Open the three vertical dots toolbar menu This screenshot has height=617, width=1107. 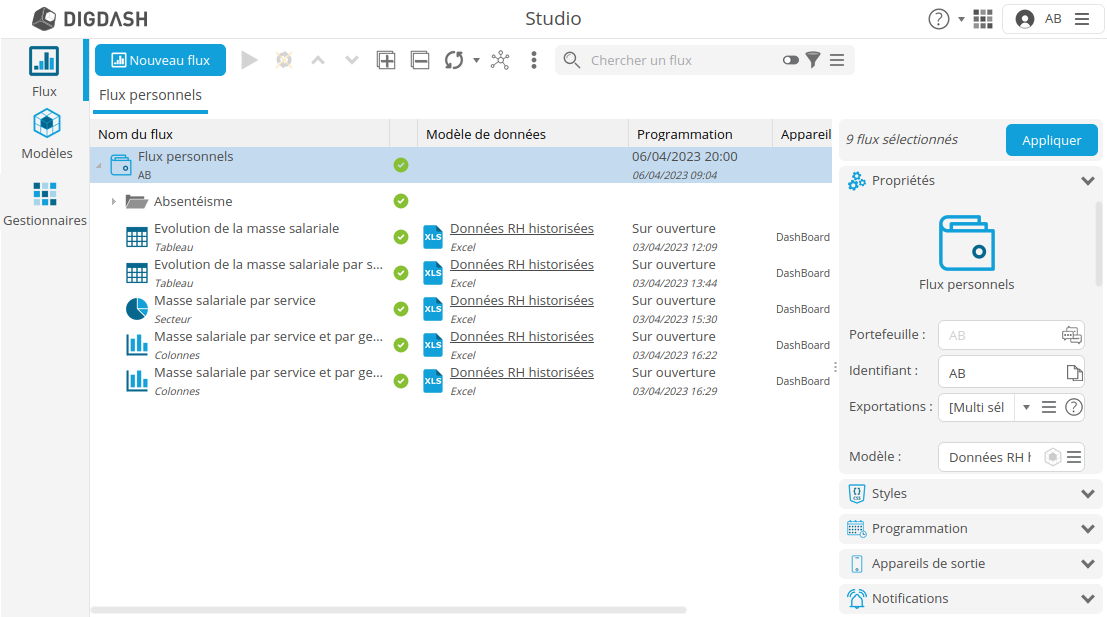[534, 60]
